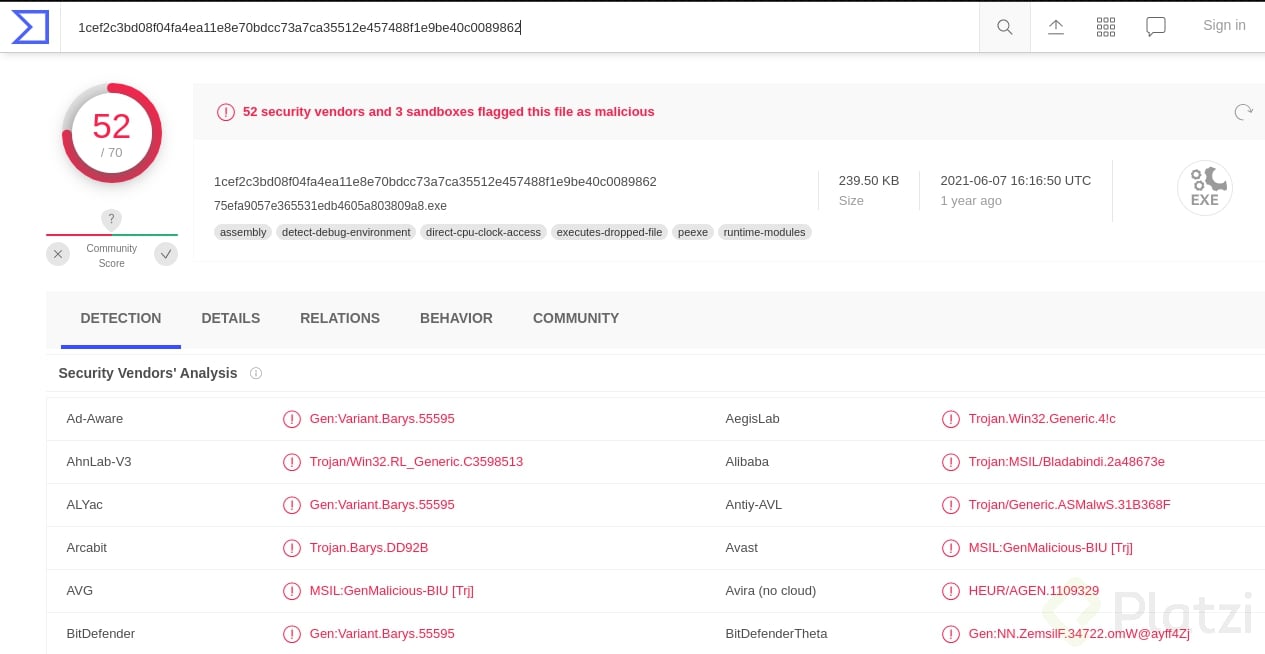The height and width of the screenshot is (654, 1265).
Task: Select the warning icon in Antiy-AVL row
Action: pos(951,505)
